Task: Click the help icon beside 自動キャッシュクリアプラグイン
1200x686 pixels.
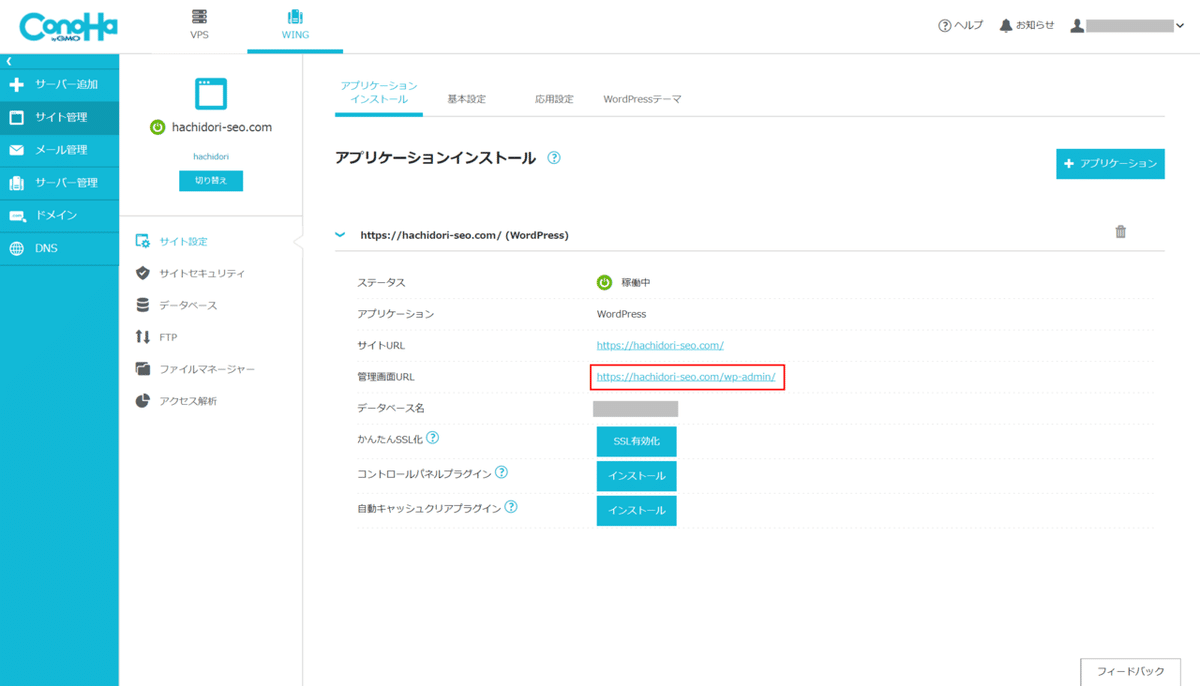Action: [x=511, y=507]
